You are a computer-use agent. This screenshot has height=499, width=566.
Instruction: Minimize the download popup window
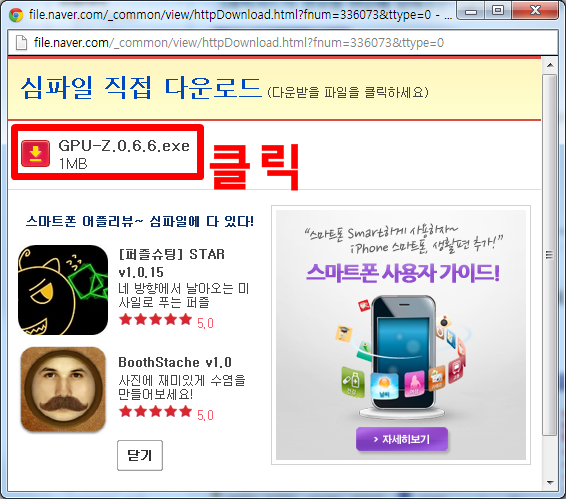pos(471,12)
